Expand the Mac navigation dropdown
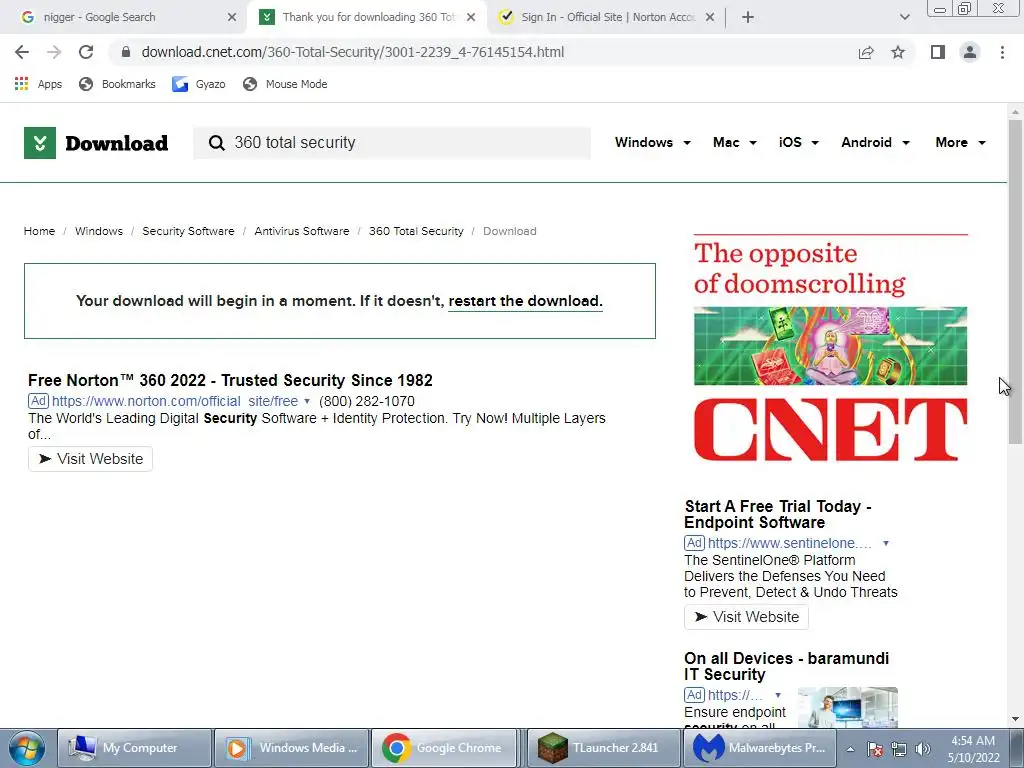 coord(735,142)
